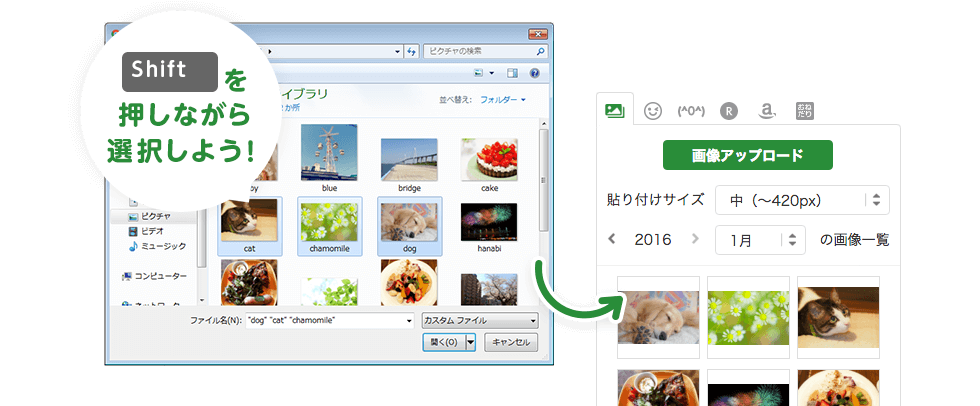Select the uploaded cat thumbnail in sidebar

tap(838, 317)
